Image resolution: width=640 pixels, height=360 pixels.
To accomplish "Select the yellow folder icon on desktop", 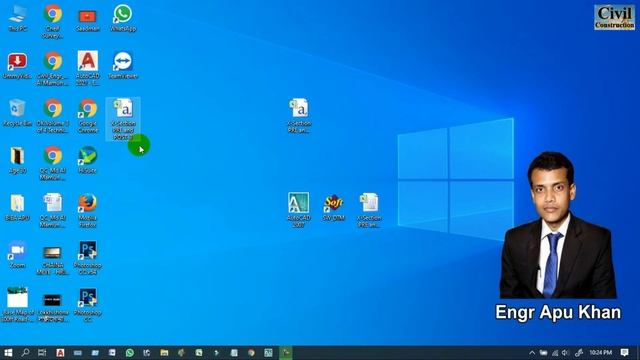I will coord(18,207).
